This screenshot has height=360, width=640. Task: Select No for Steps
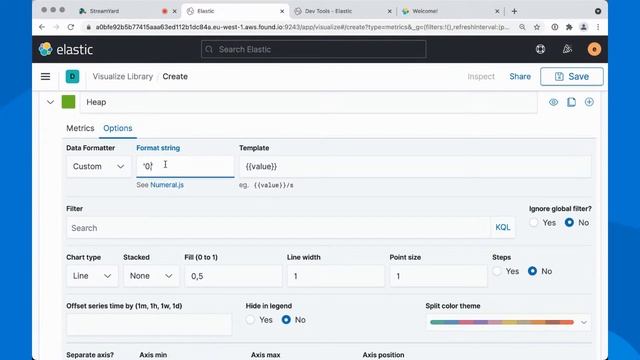[x=532, y=271]
